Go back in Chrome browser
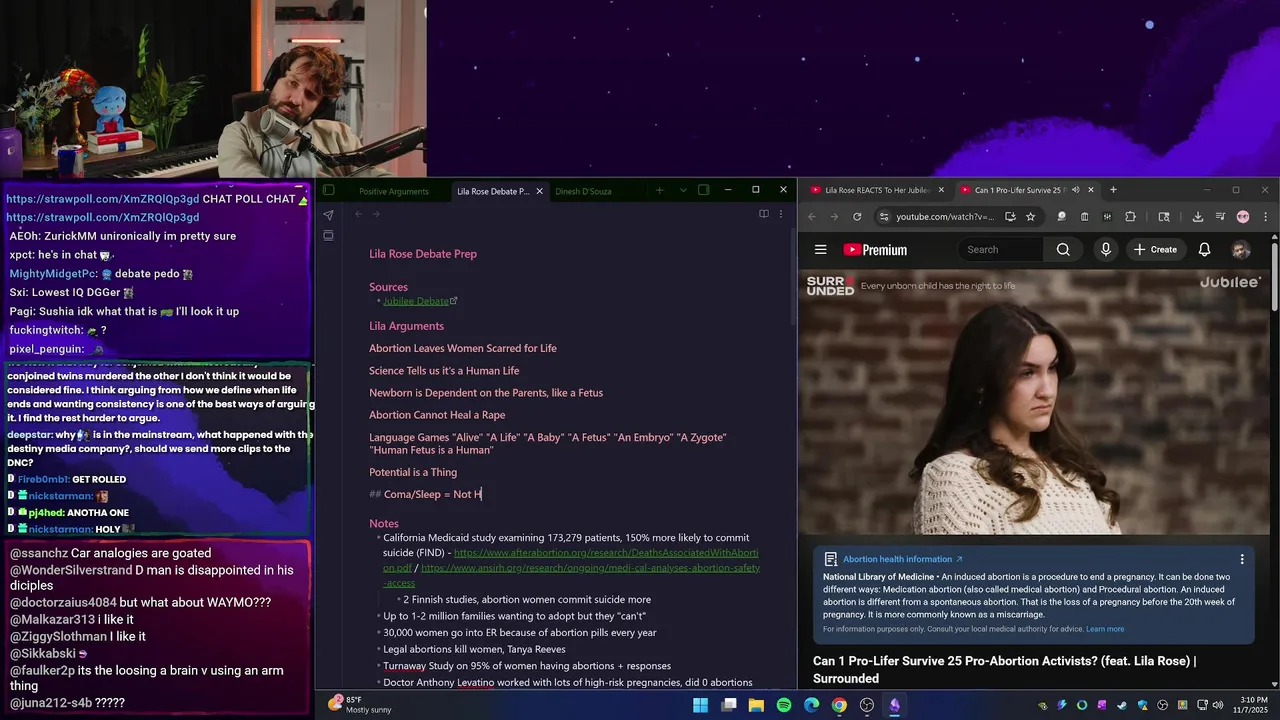1280x720 pixels. click(812, 216)
